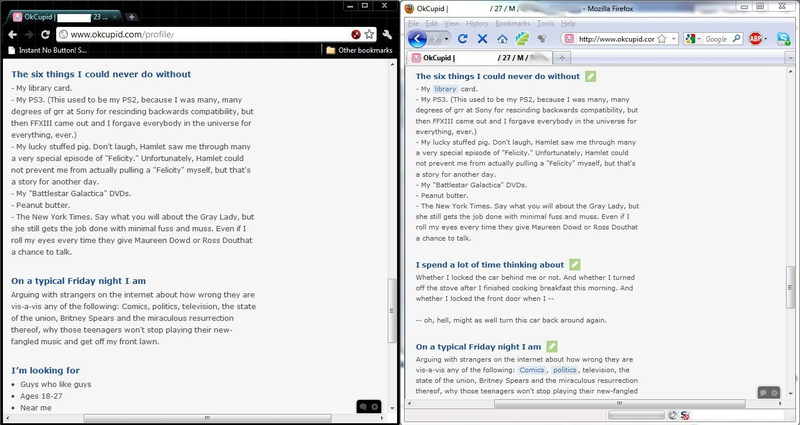Reload the page in Firefox
Viewport: 800px width, 425px height.
(x=463, y=39)
